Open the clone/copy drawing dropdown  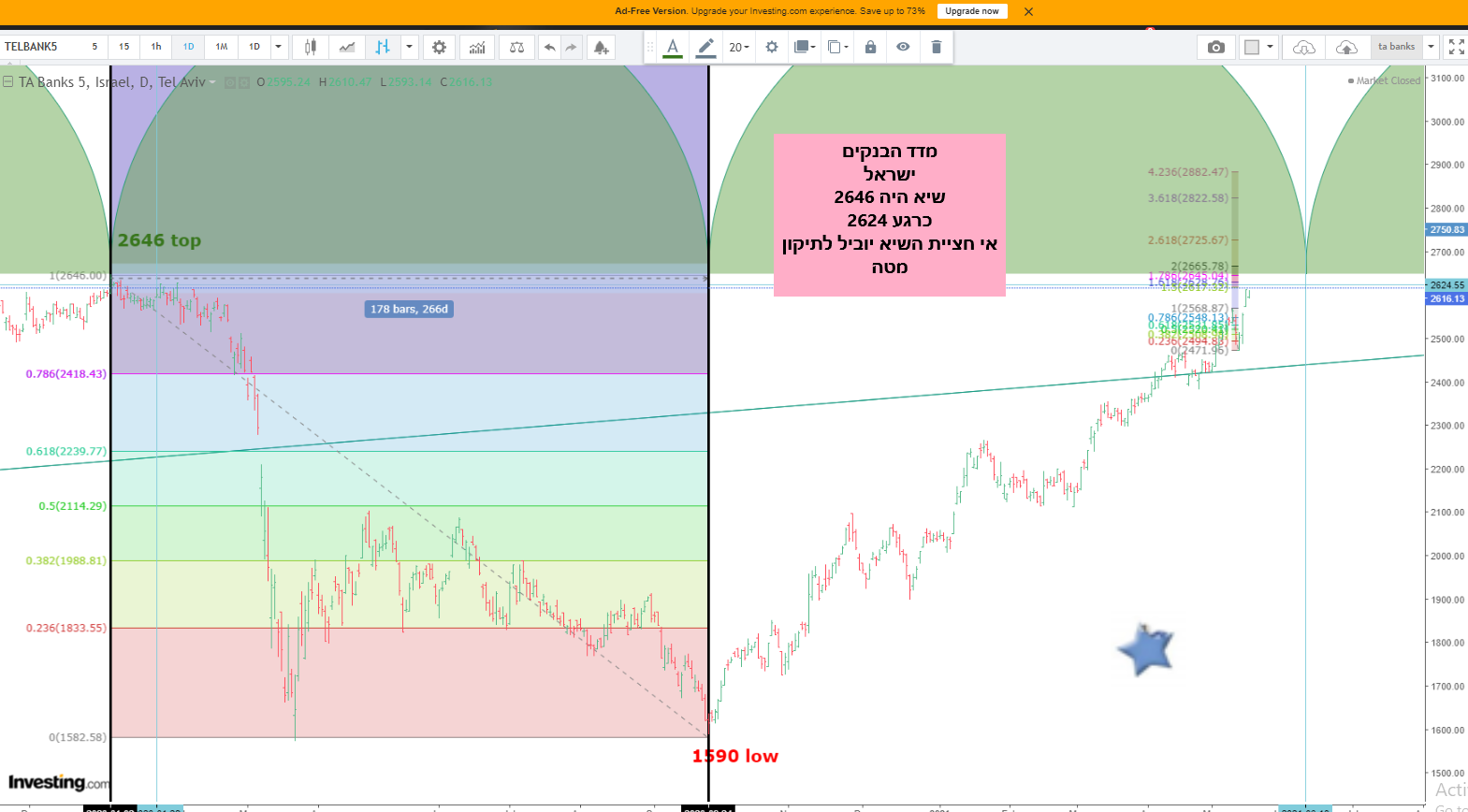pos(837,47)
